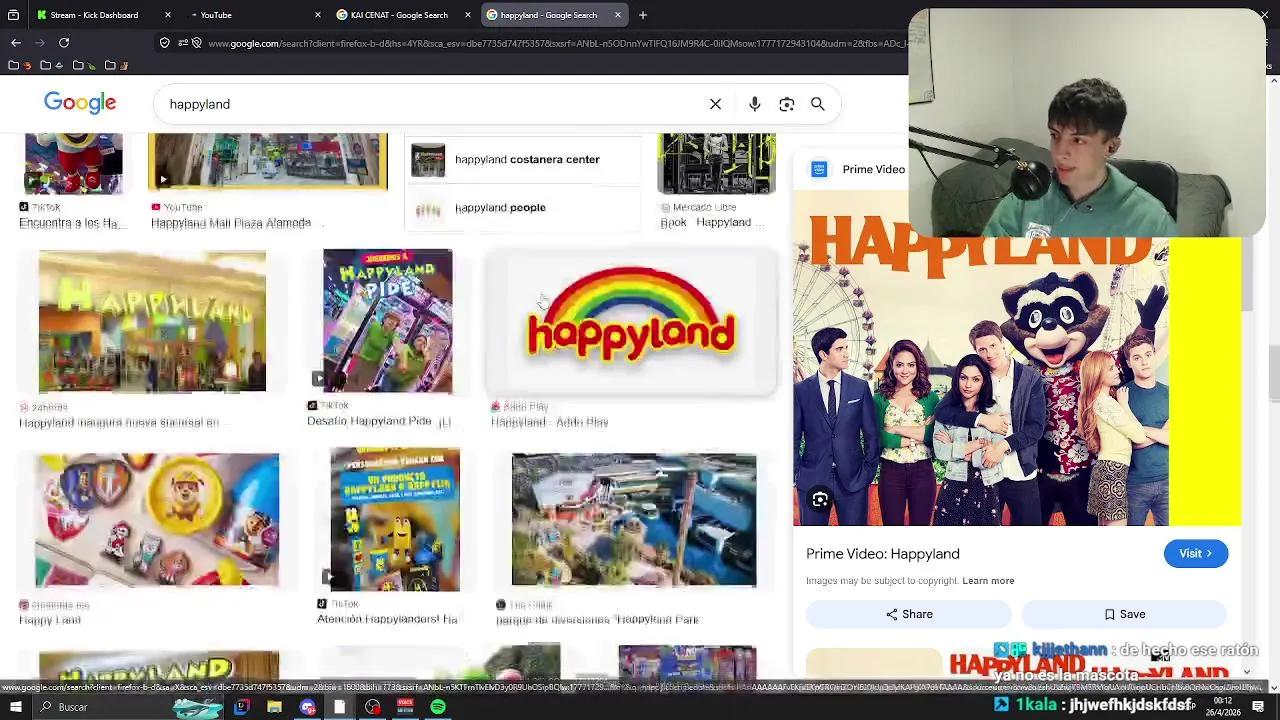
Task: Open the Prime Video source header link
Action: [x=859, y=169]
